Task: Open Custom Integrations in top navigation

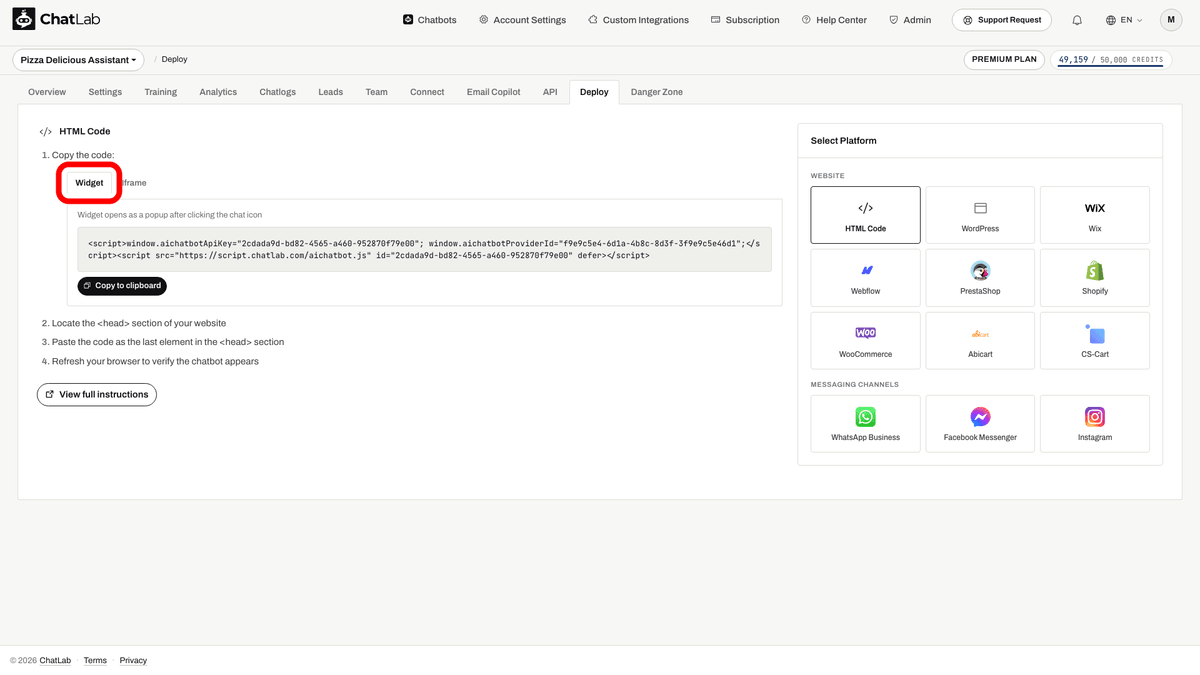Action: point(638,20)
